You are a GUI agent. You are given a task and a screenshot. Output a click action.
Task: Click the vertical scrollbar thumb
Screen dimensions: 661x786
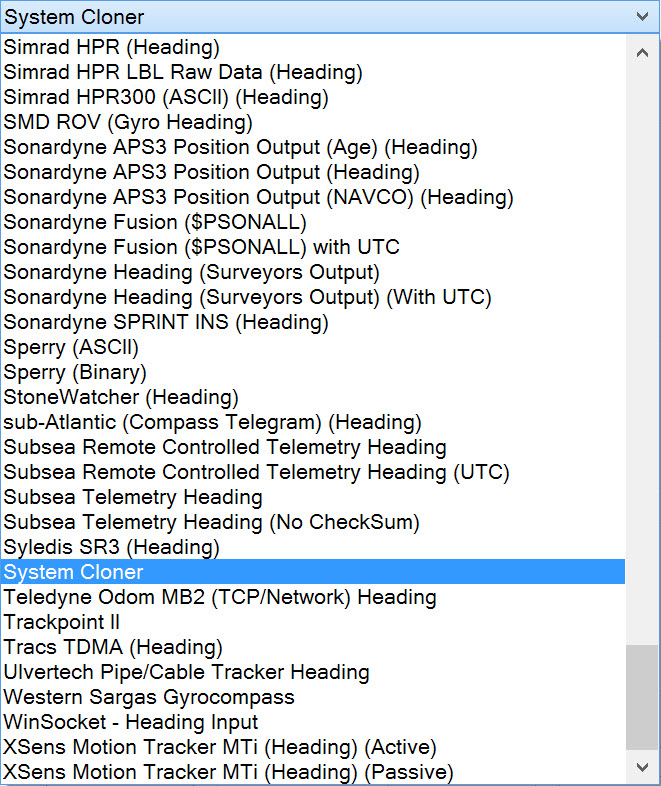point(642,697)
